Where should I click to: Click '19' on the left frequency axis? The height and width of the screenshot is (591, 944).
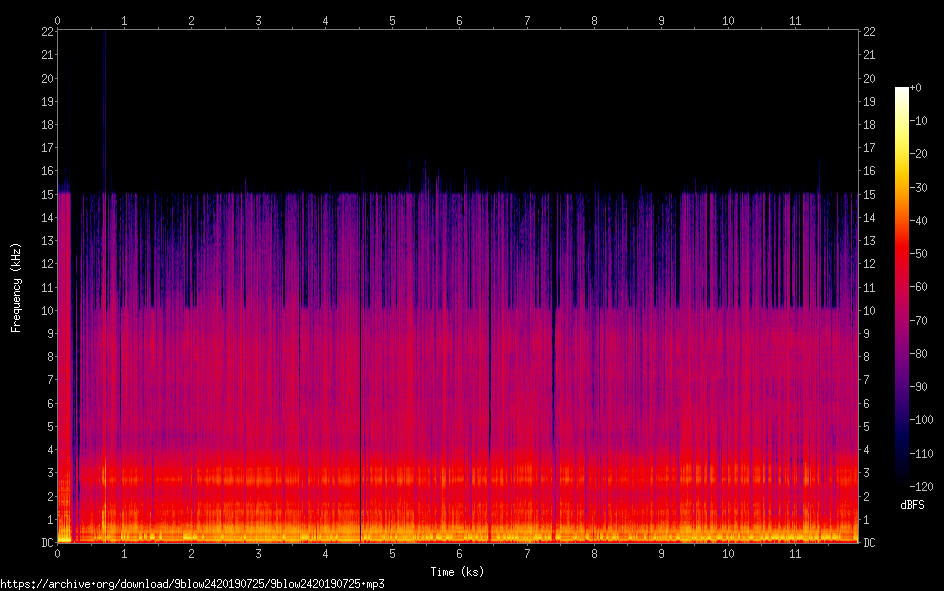point(48,102)
